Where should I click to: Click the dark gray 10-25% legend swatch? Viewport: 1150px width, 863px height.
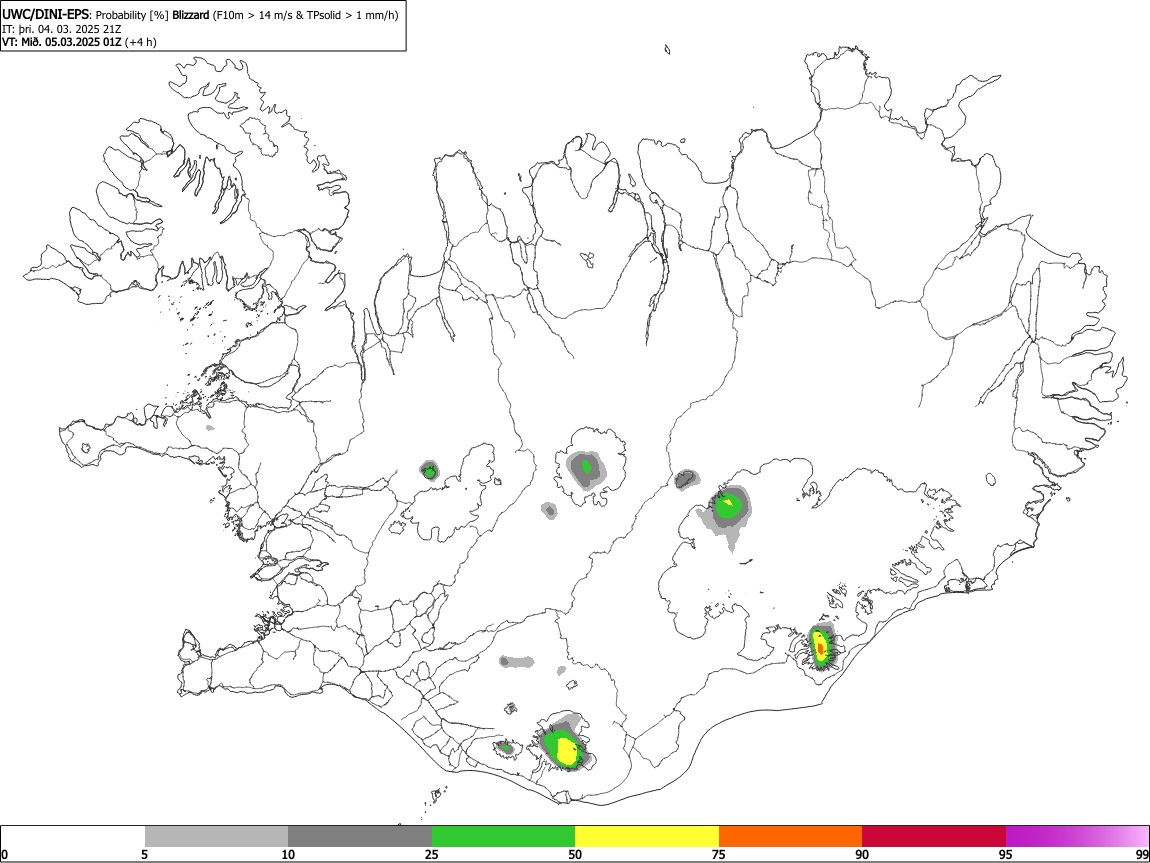click(x=360, y=836)
